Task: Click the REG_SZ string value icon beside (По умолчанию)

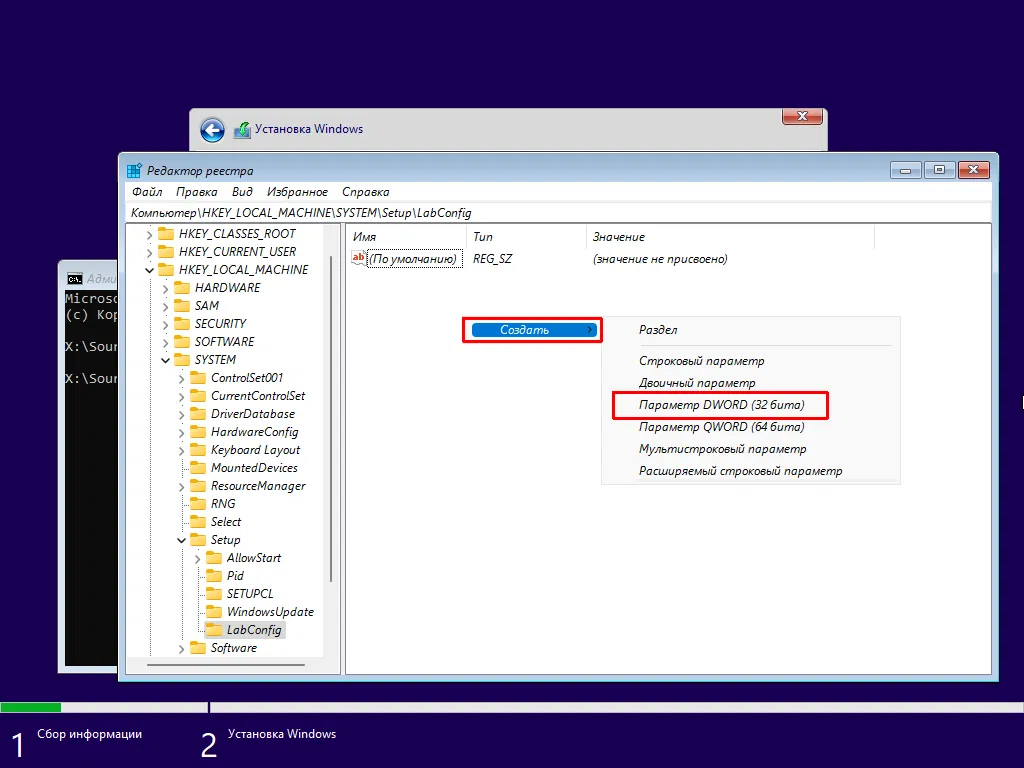Action: [x=358, y=258]
